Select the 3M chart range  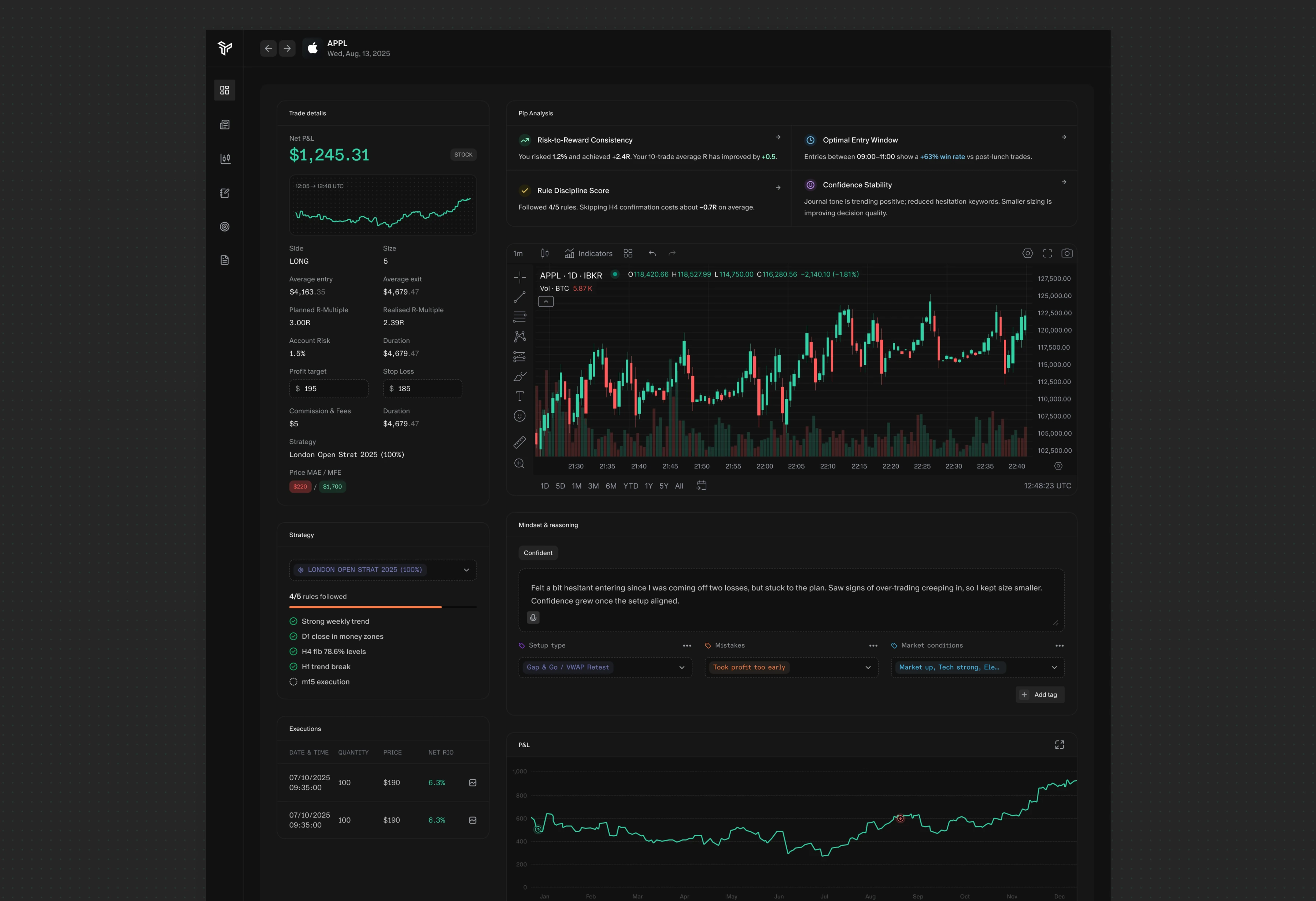click(594, 486)
